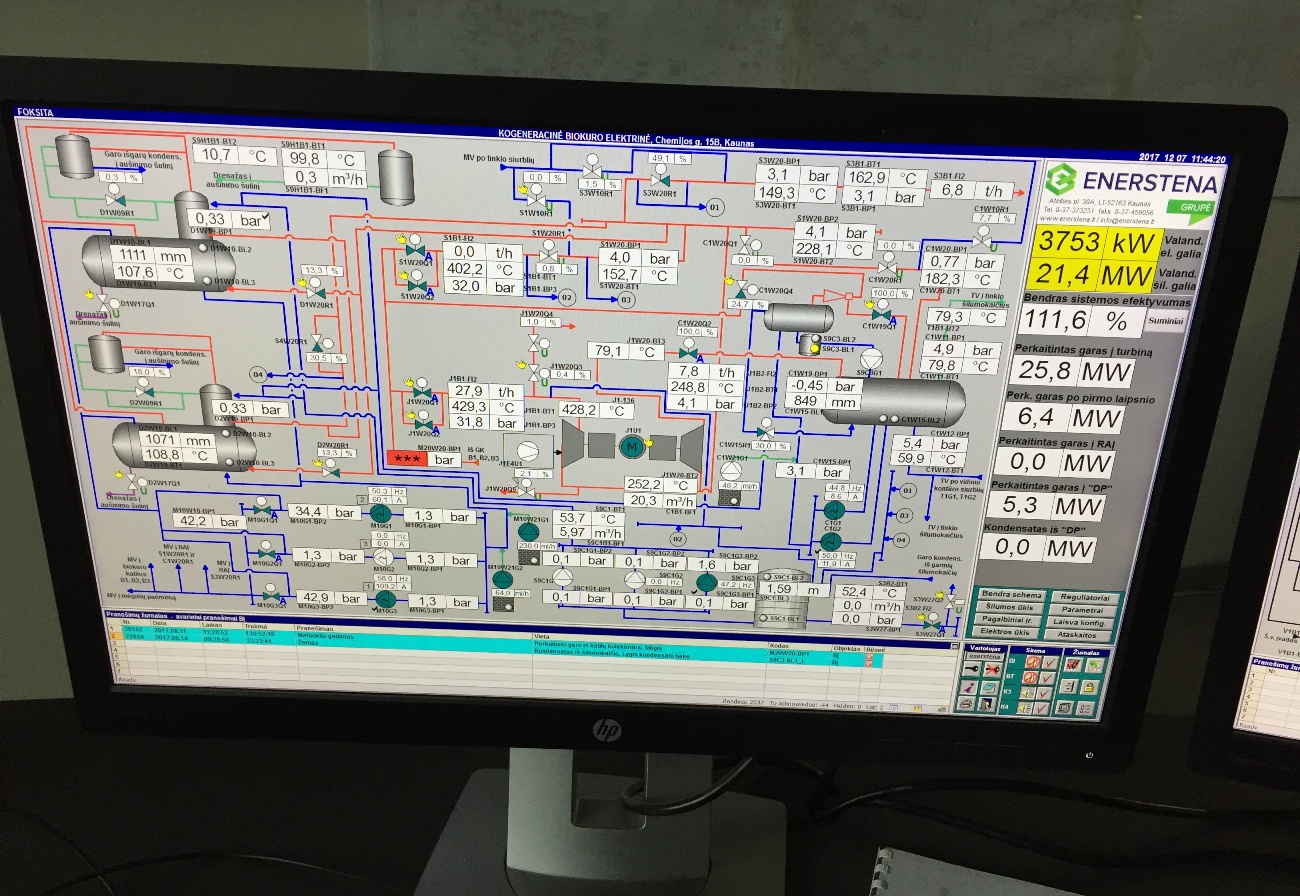The width and height of the screenshot is (1300, 896).
Task: Toggle the BT alarm acknowledge checkmark
Action: point(1048,680)
